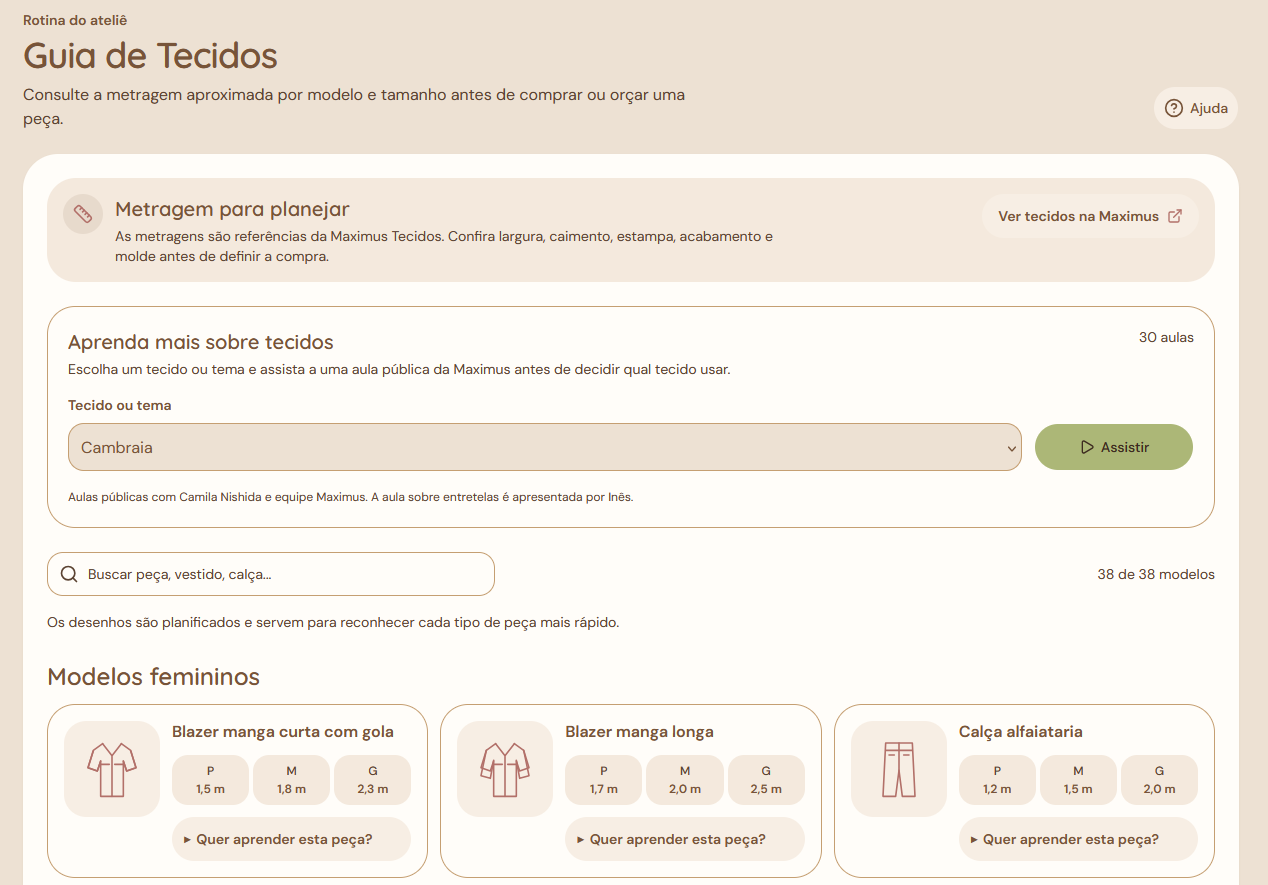Expand 'Quer aprender esta peça?' under Blazer manga curta
This screenshot has width=1268, height=885.
coord(291,839)
